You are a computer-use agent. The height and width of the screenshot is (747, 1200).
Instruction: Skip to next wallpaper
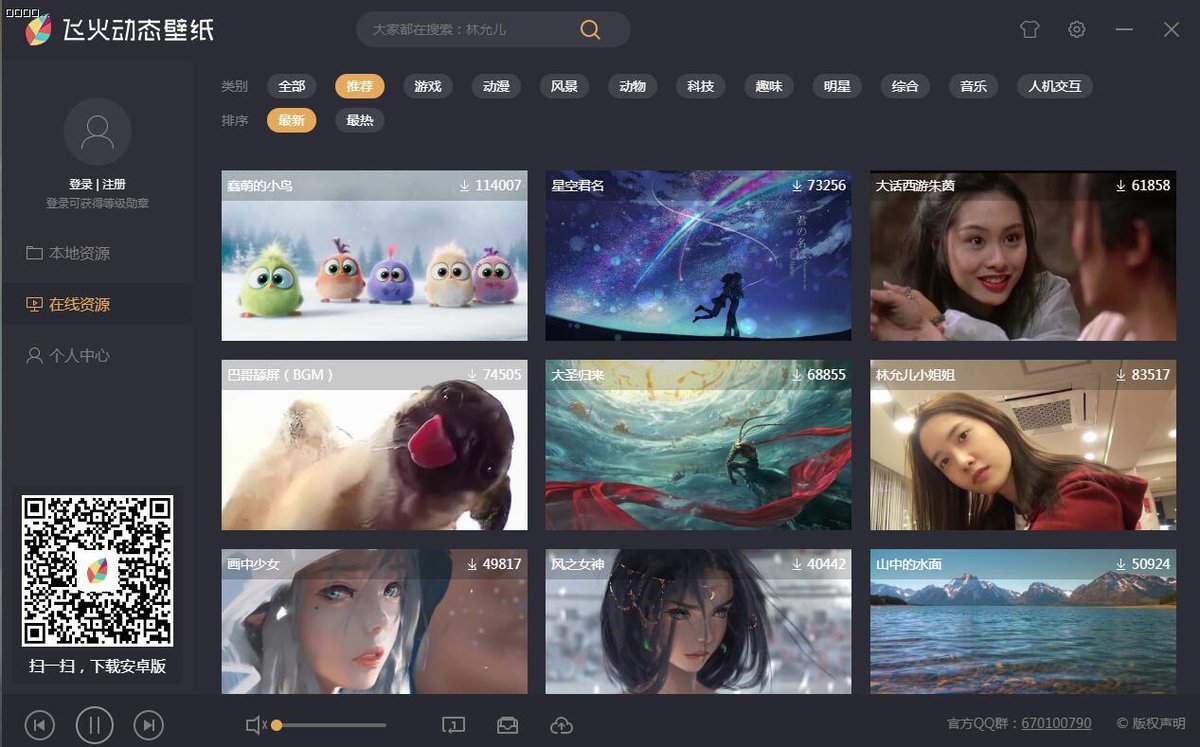coord(149,725)
